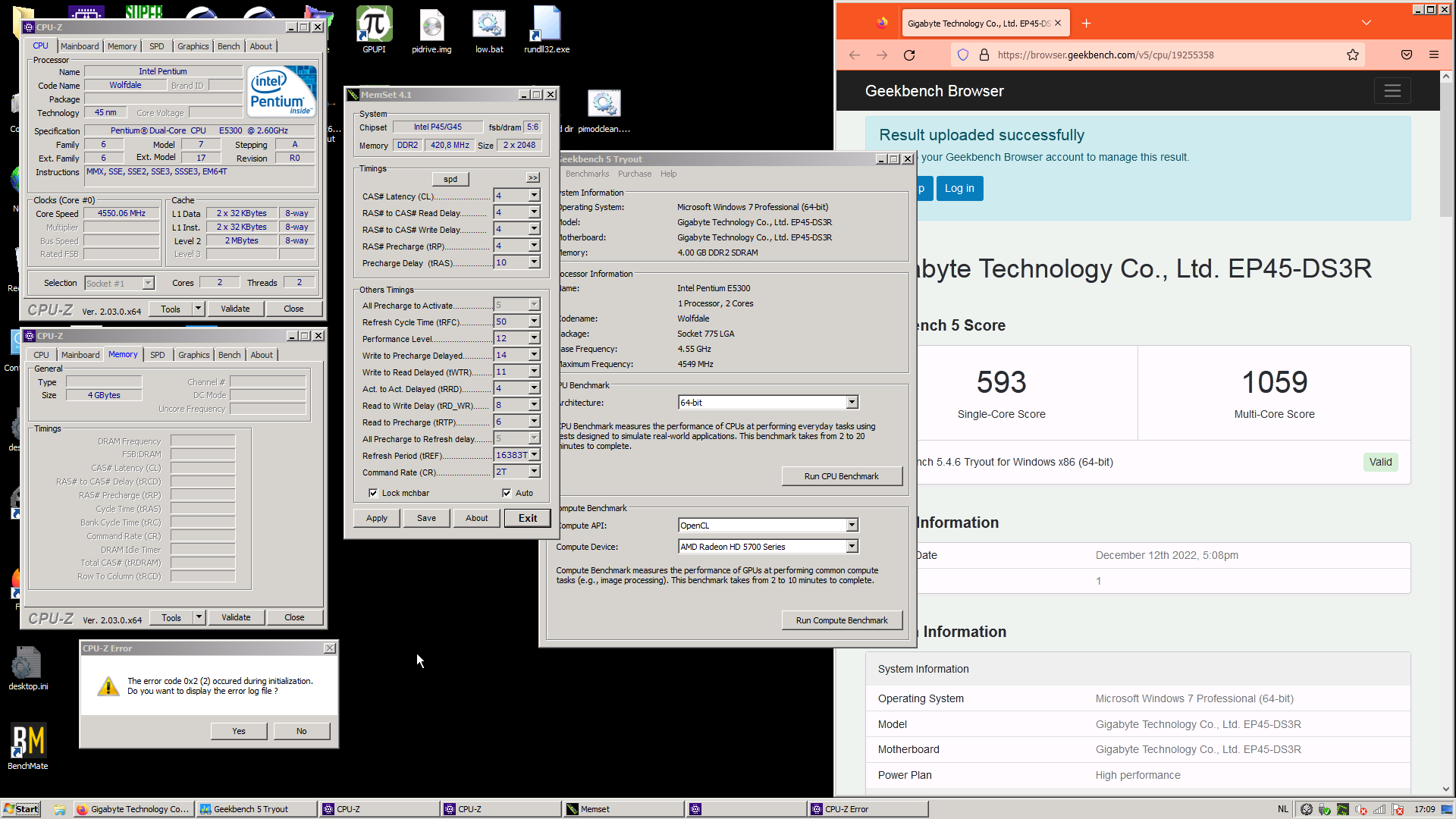The image size is (1456, 819).
Task: Click Run CPU Benchmark button
Action: point(842,476)
